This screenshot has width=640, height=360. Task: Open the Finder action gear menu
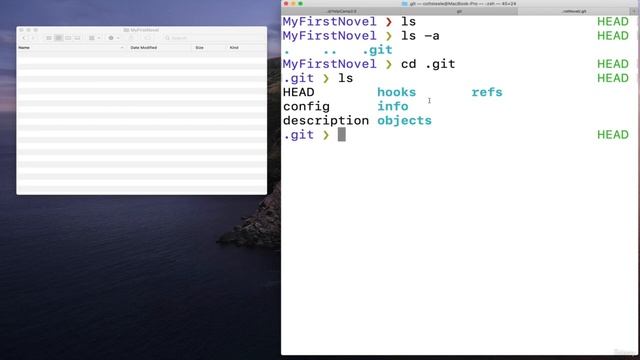[x=113, y=38]
